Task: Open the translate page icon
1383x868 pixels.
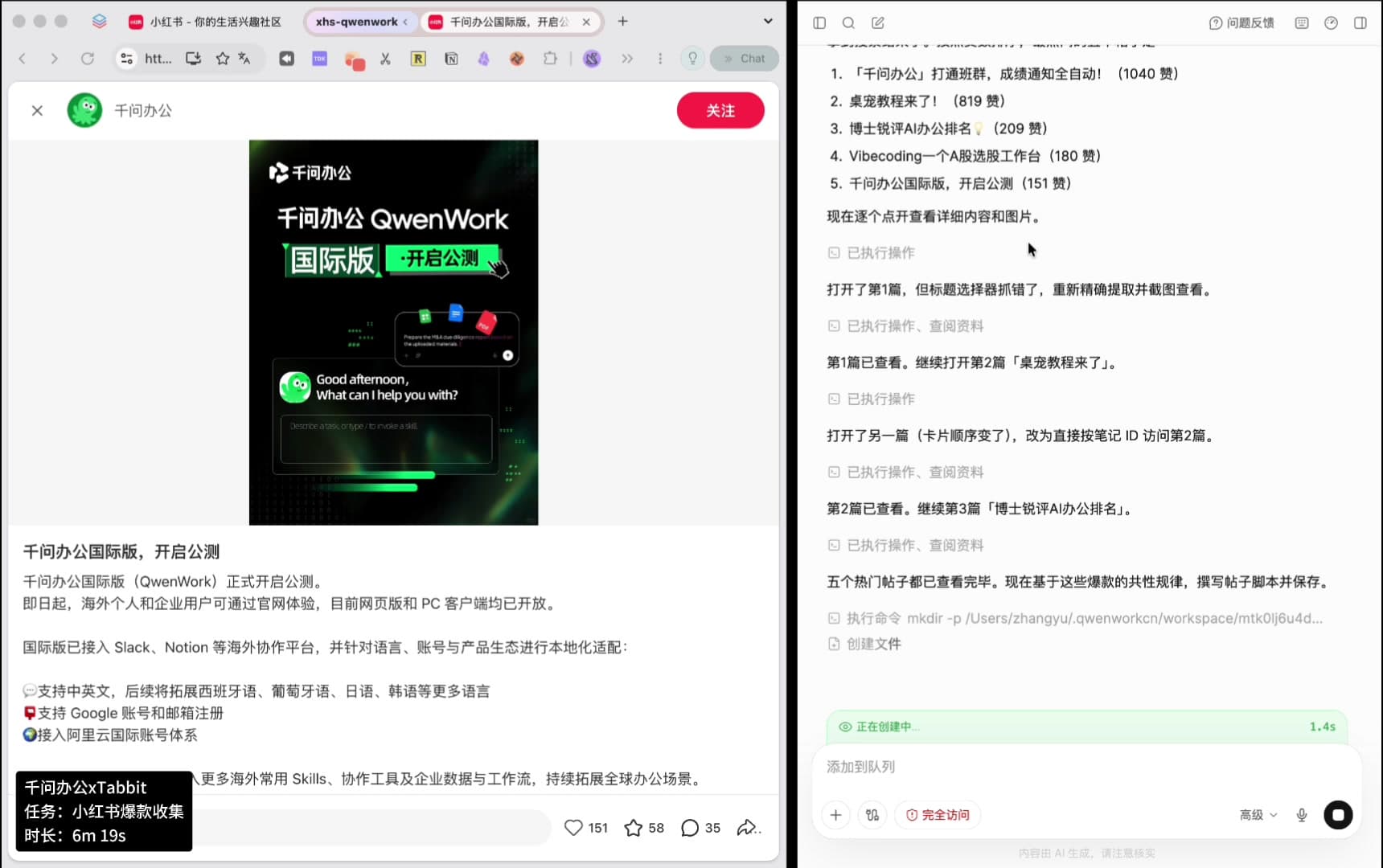Action: (x=244, y=59)
